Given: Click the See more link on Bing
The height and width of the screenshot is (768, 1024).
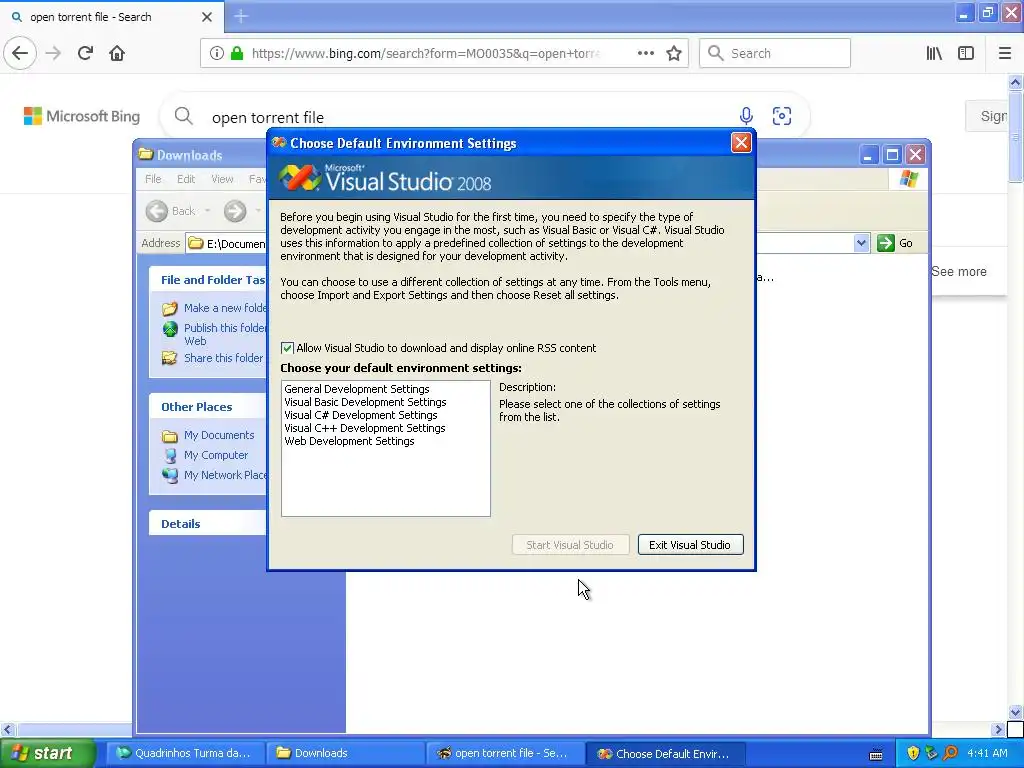Looking at the screenshot, I should pos(959,272).
